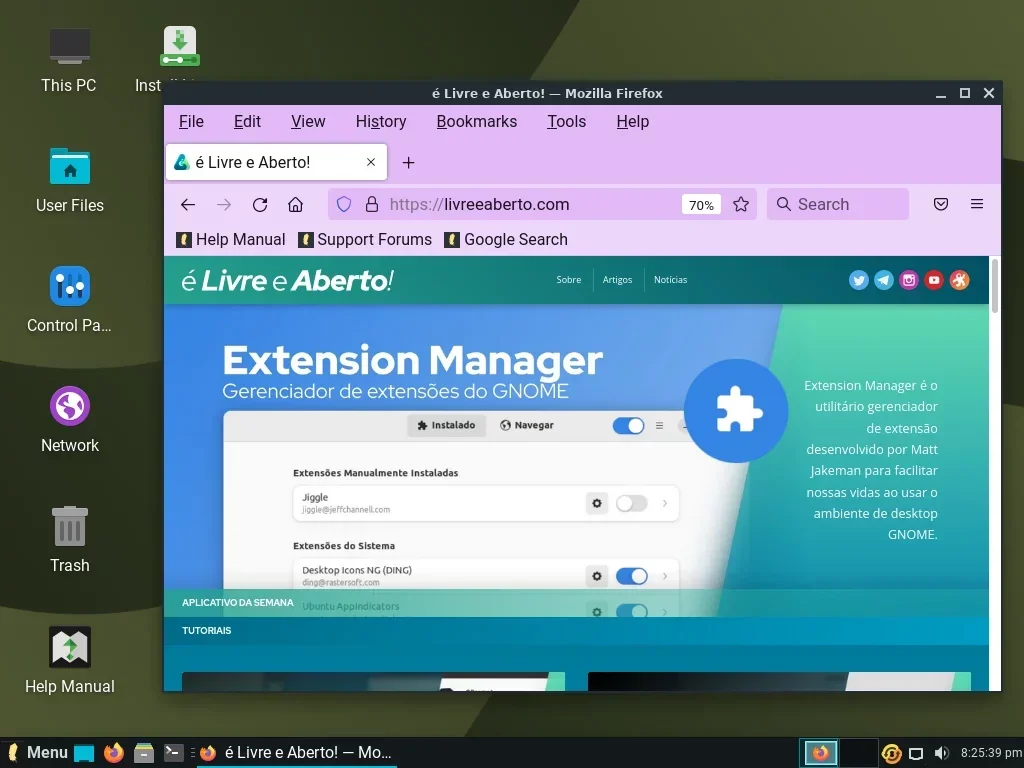Click the é Livre e Aberto! site logo
This screenshot has width=1024, height=768.
click(x=287, y=281)
